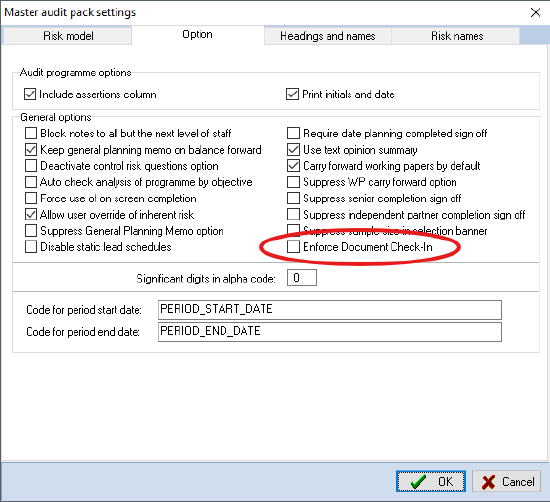Uncheck Include assertions column
550x502 pixels.
(x=30, y=94)
